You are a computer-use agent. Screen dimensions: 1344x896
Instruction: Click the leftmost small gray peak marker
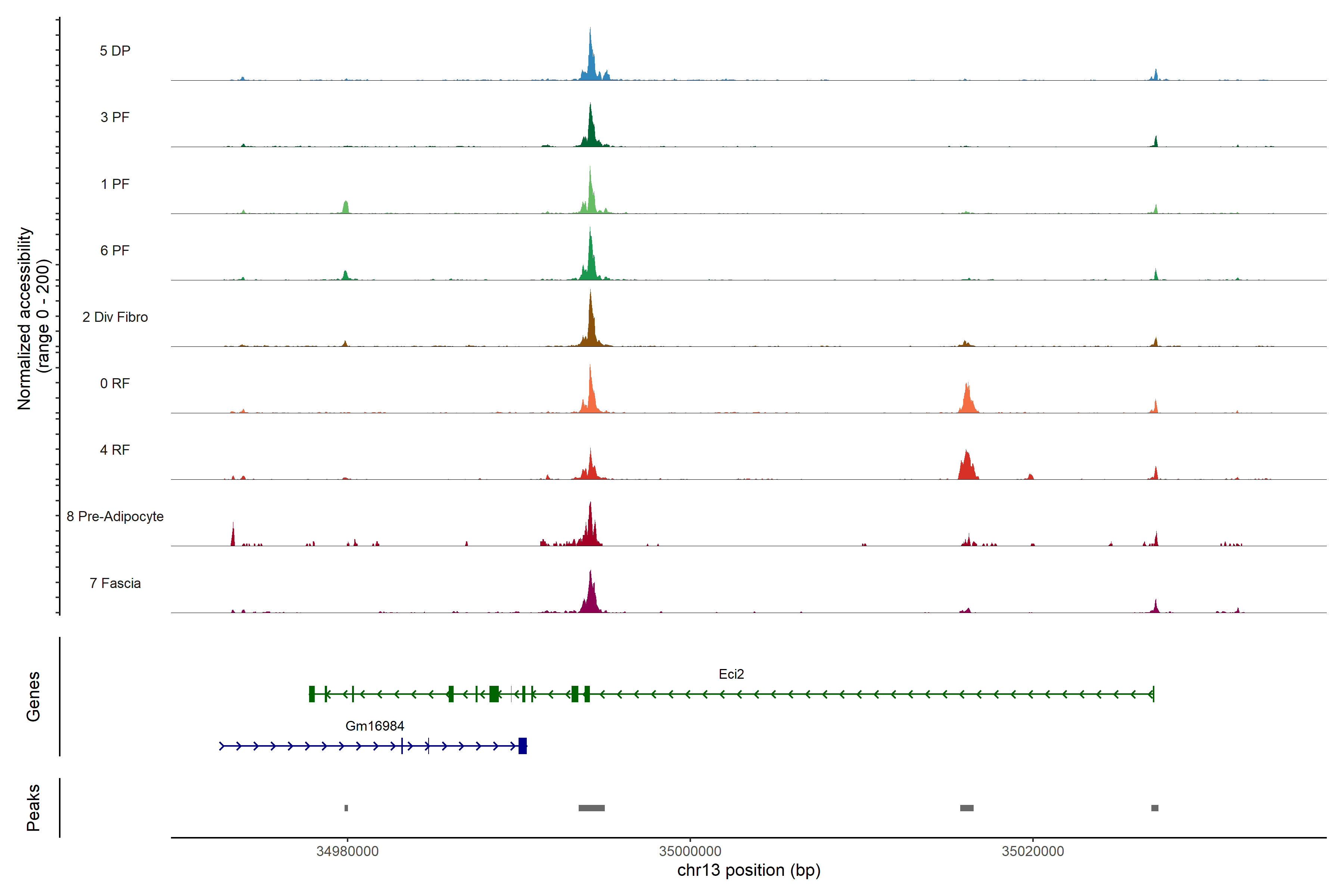346,808
